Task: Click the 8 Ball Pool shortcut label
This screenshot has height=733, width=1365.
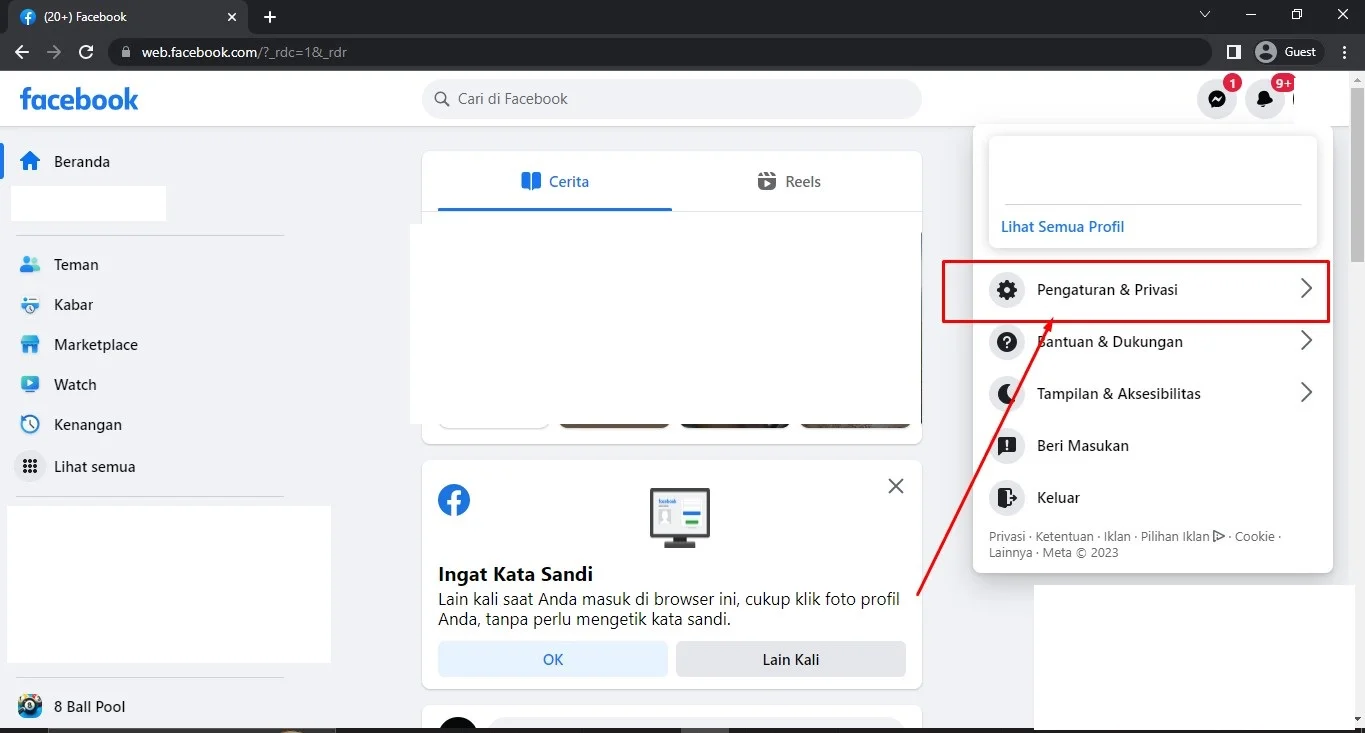Action: pyautogui.click(x=90, y=707)
